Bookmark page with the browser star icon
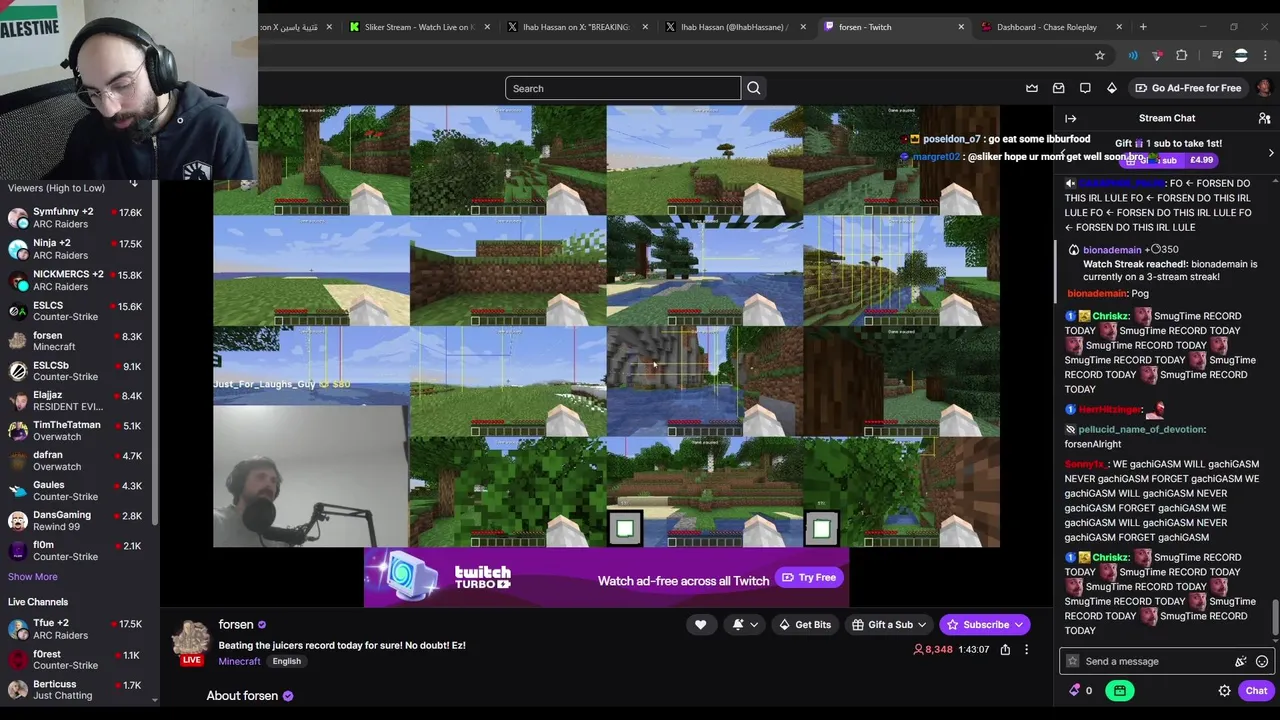Viewport: 1280px width, 720px height. pyautogui.click(x=1100, y=55)
